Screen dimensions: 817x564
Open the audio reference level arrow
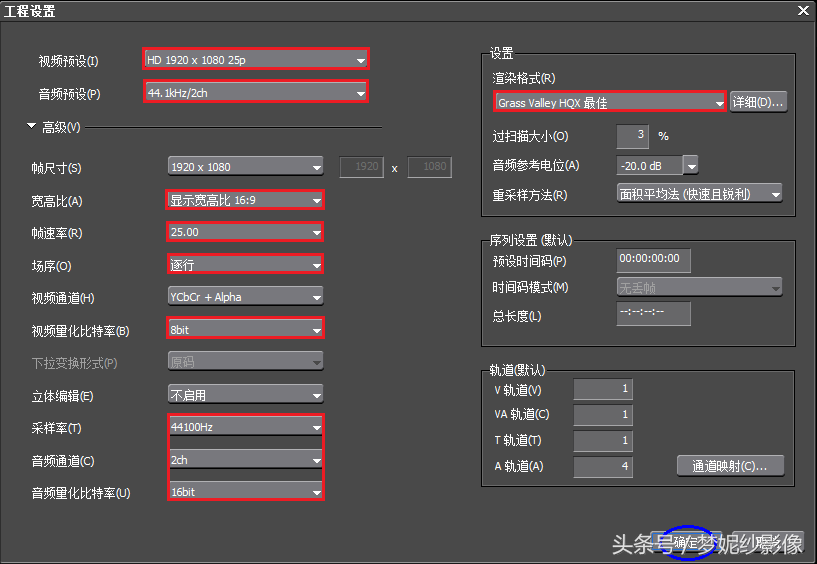(x=690, y=165)
